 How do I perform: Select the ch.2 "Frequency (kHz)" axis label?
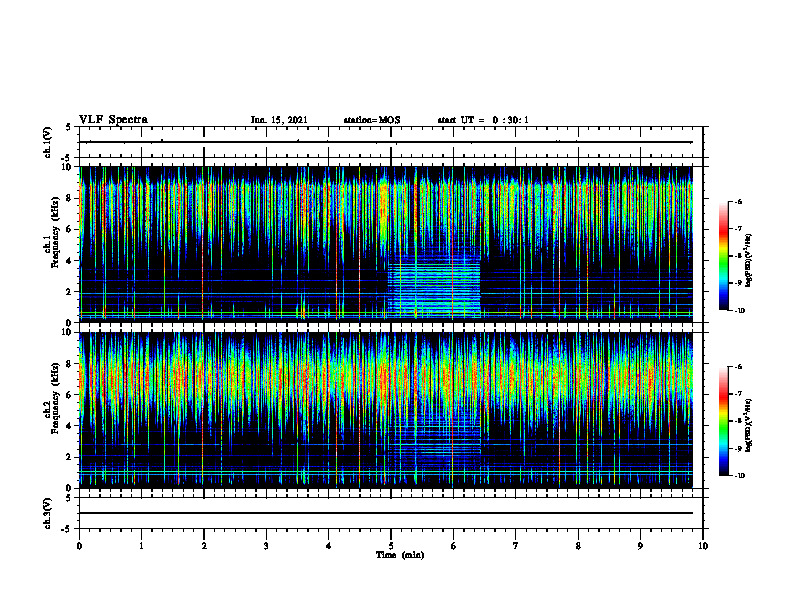[x=55, y=397]
